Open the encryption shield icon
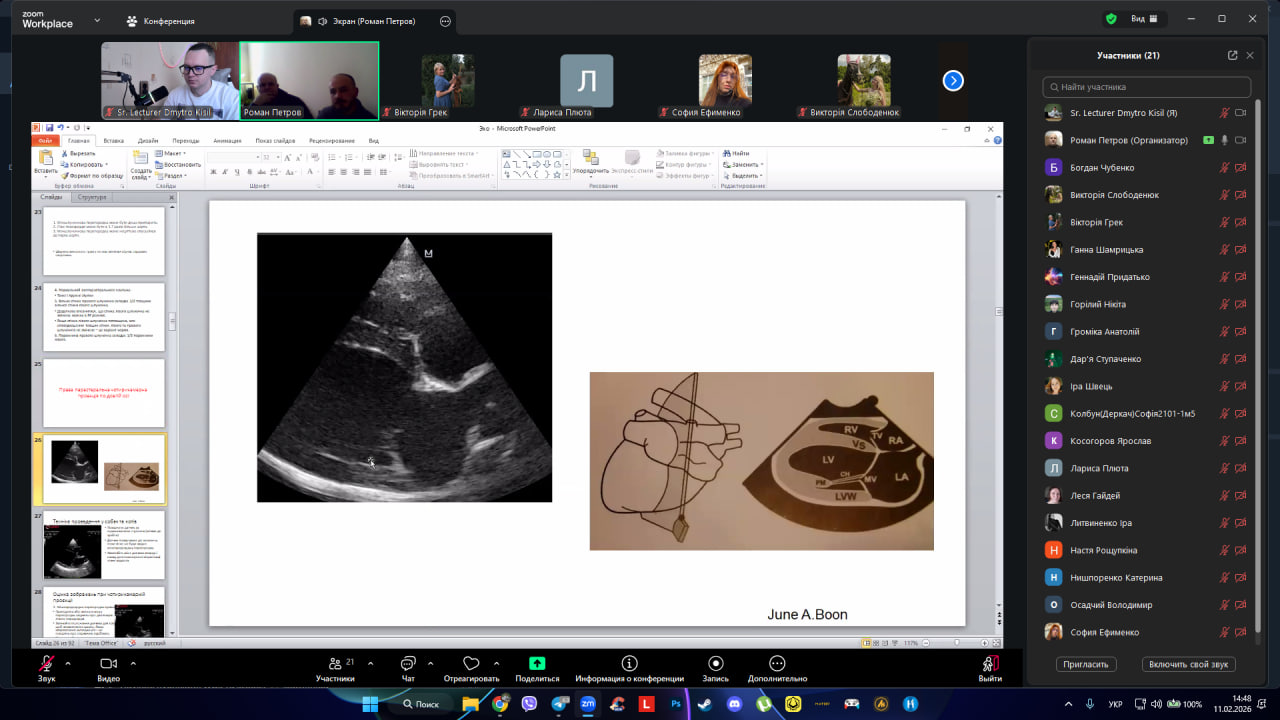The height and width of the screenshot is (720, 1280). click(1111, 19)
